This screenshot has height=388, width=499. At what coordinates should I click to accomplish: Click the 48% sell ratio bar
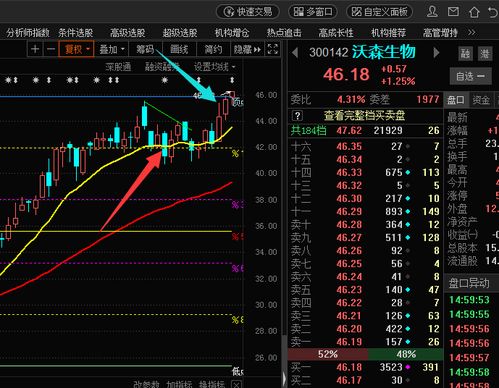pos(406,354)
